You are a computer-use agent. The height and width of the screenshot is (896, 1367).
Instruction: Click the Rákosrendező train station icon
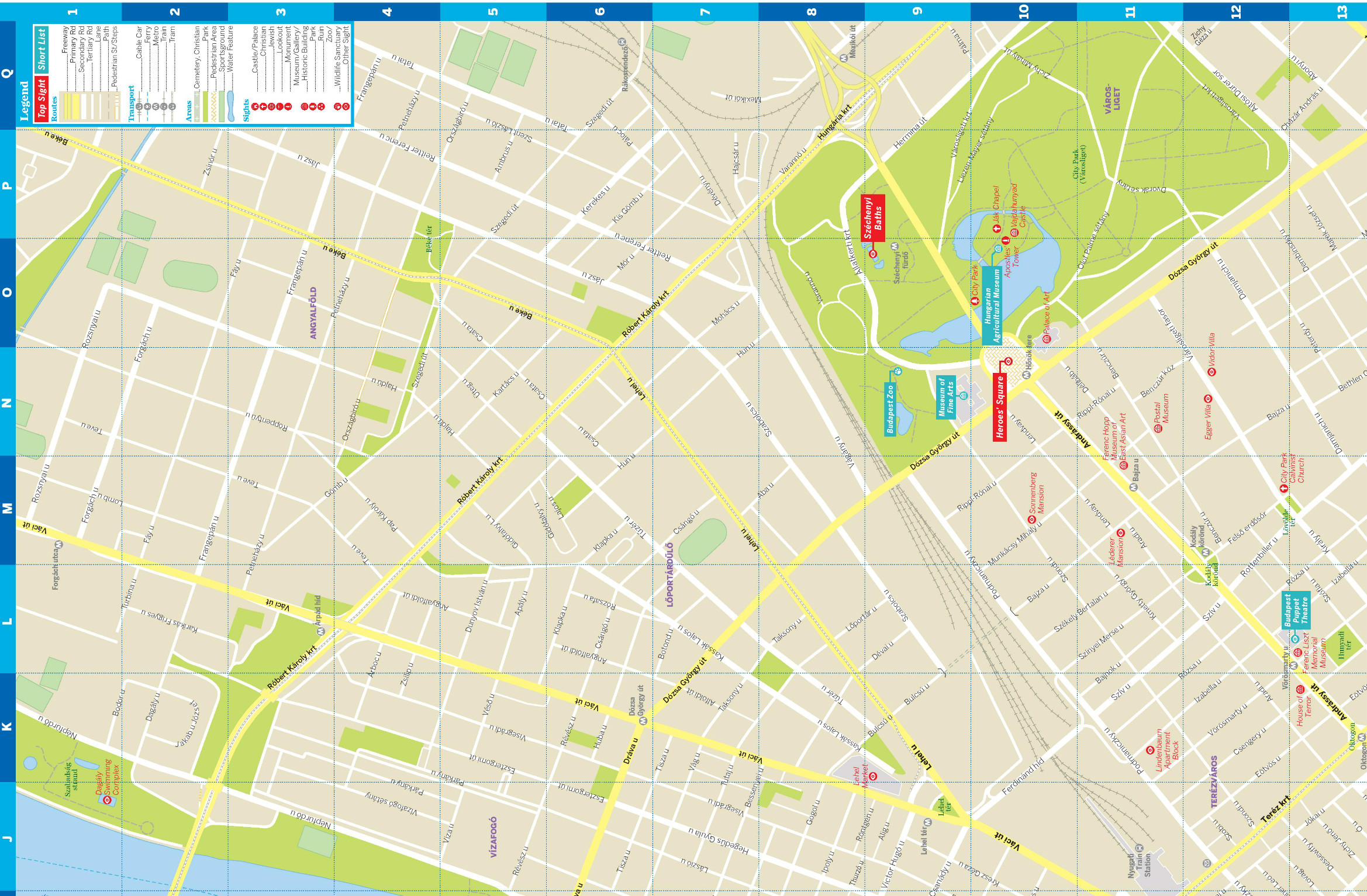coord(622,41)
